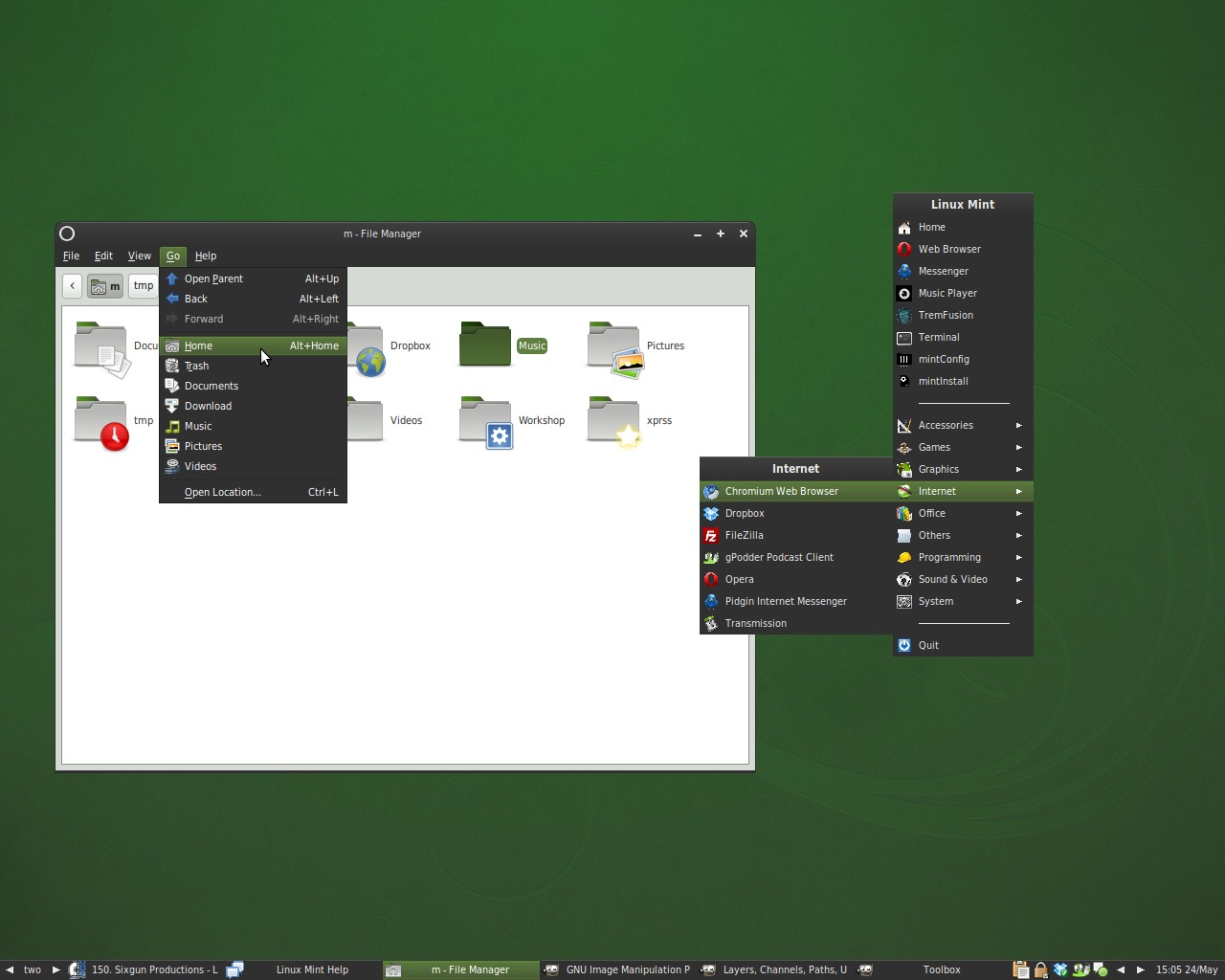1225x980 pixels.
Task: Expand the Others submenu
Action: 963,535
